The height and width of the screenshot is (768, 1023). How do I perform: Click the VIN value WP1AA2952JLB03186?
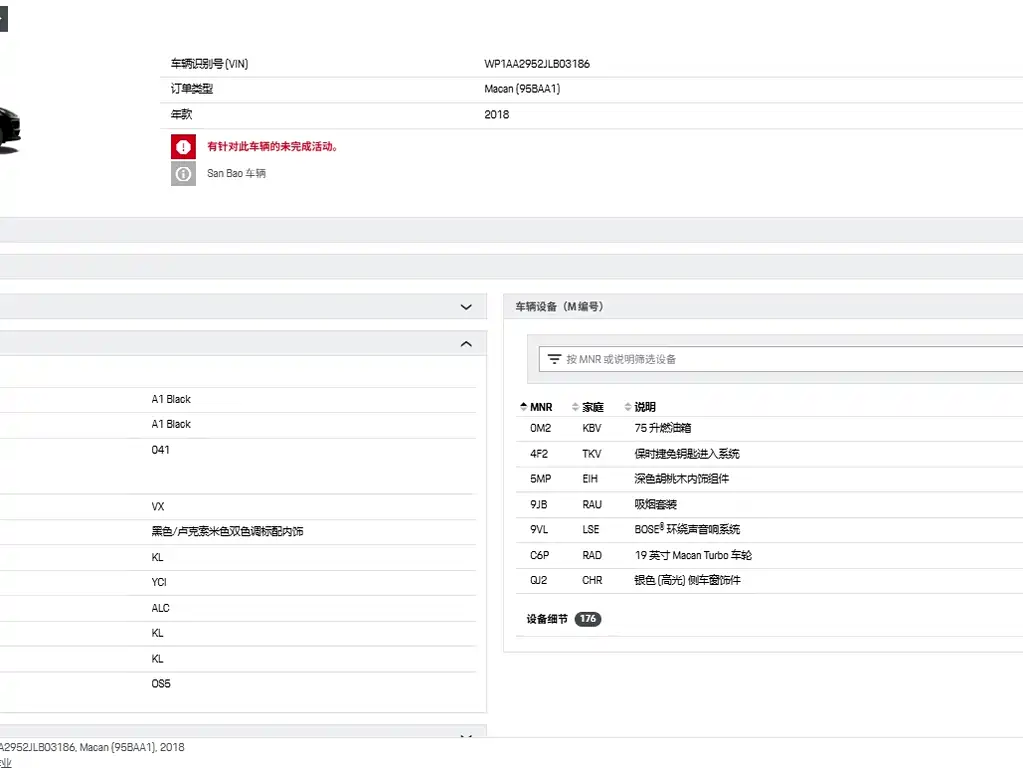click(536, 64)
